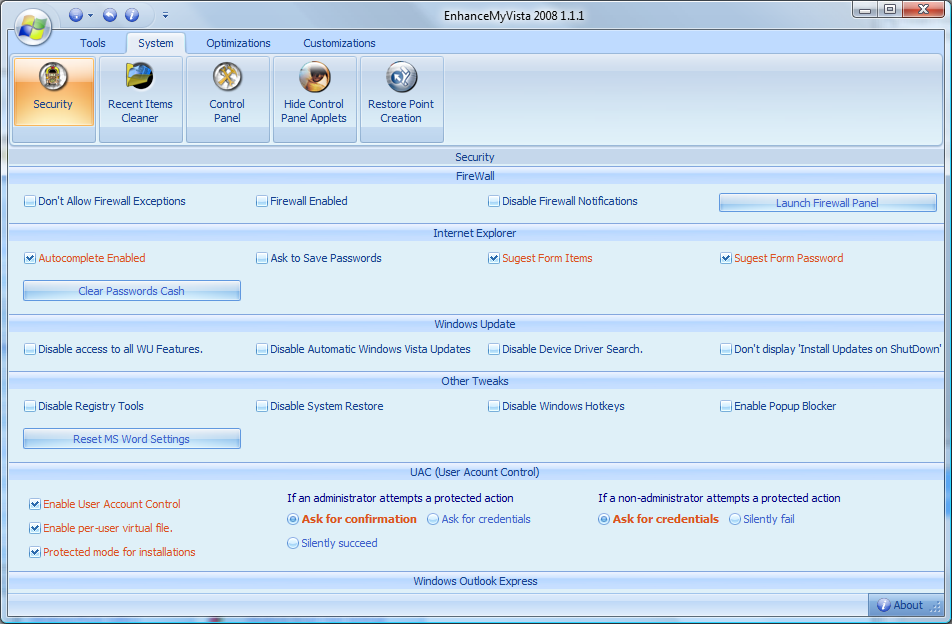Image resolution: width=952 pixels, height=624 pixels.
Task: Open dropdown arrow beside first quick-access icon
Action: tap(90, 15)
